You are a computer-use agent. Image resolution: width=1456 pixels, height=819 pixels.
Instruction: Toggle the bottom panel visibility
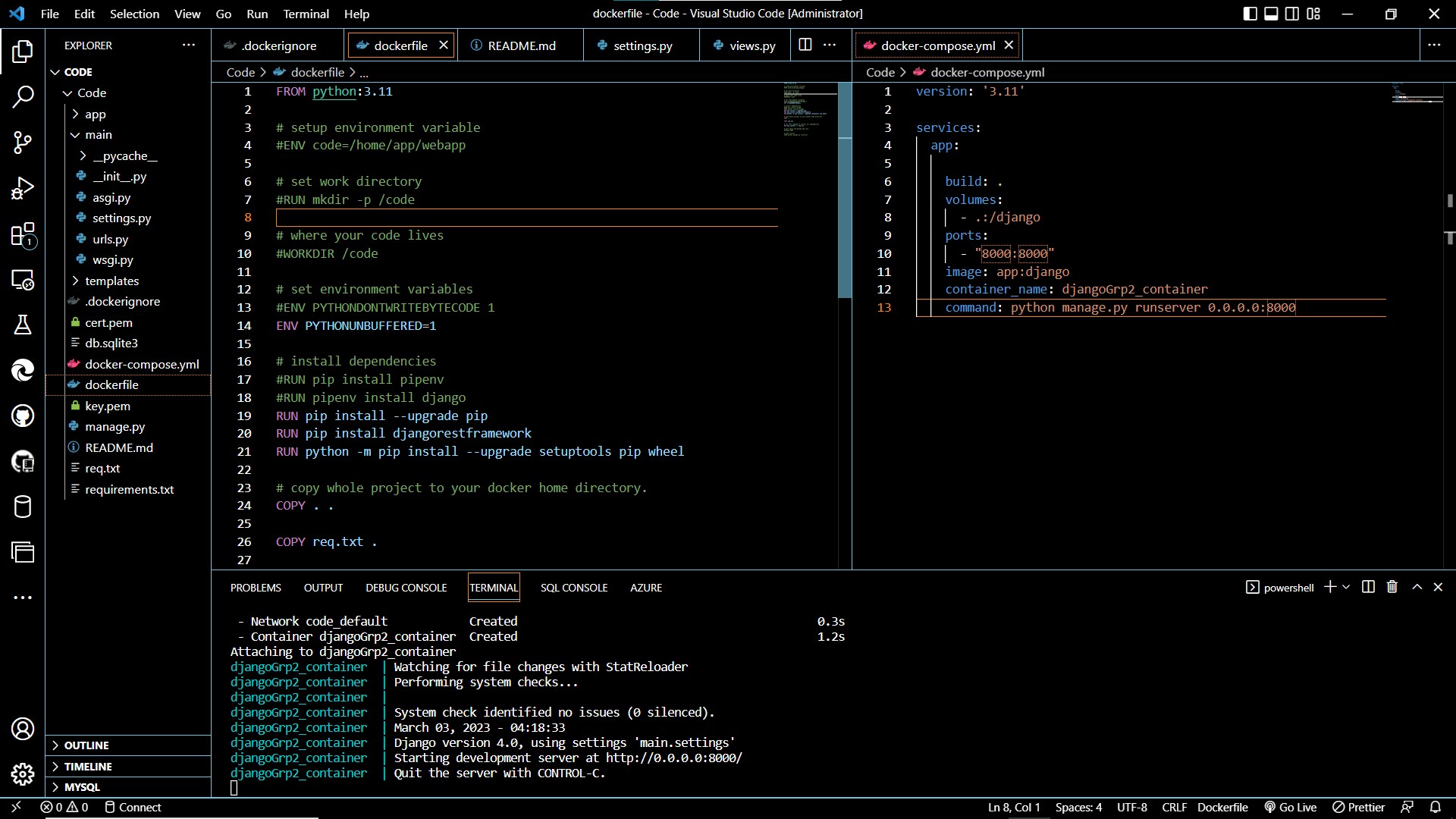1272,14
